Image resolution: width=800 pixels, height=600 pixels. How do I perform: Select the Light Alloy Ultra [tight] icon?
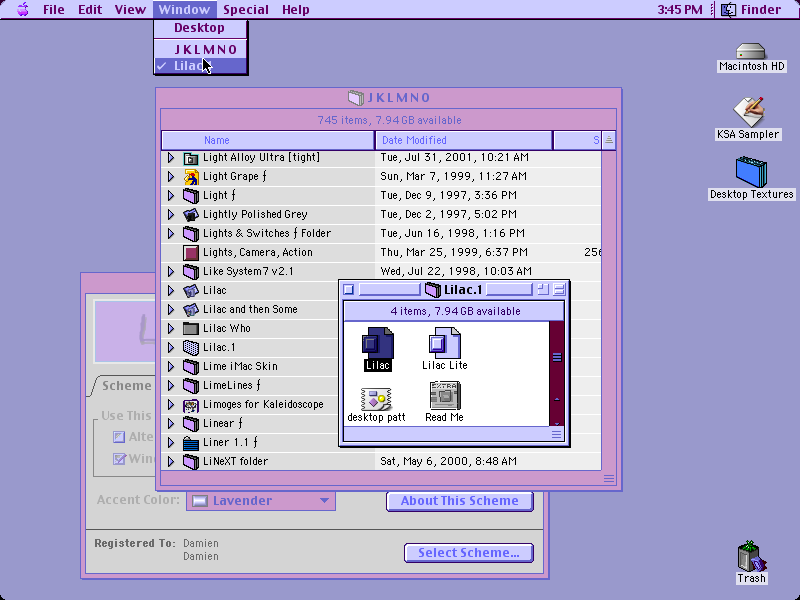190,158
